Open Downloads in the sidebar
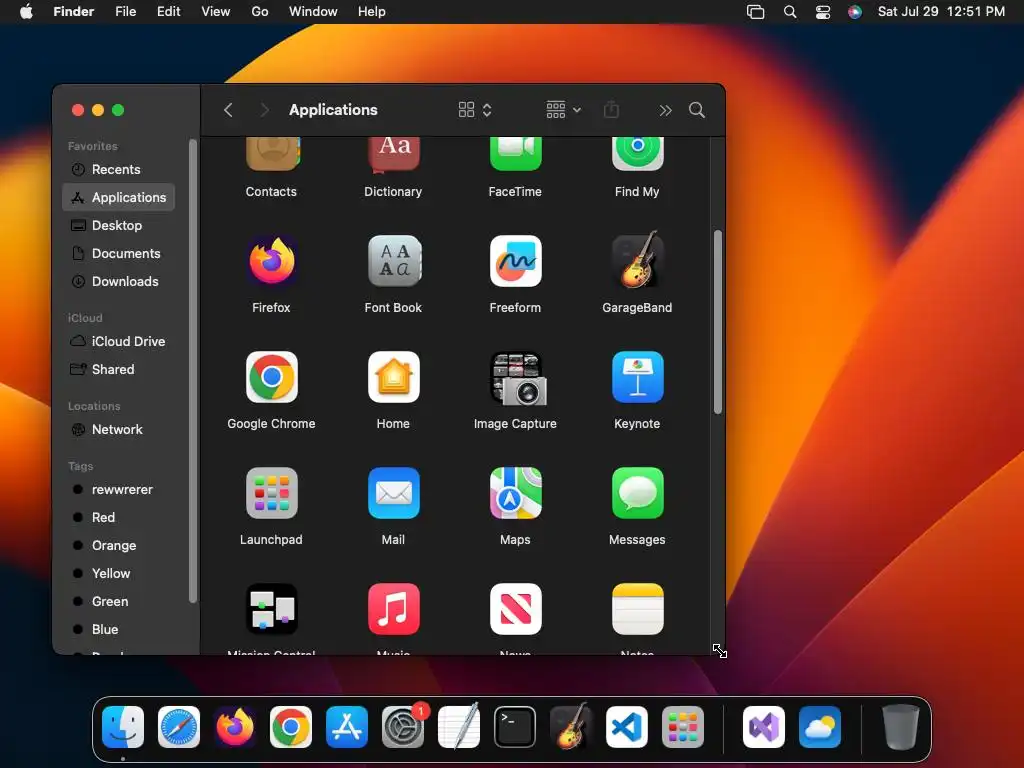 click(x=118, y=281)
